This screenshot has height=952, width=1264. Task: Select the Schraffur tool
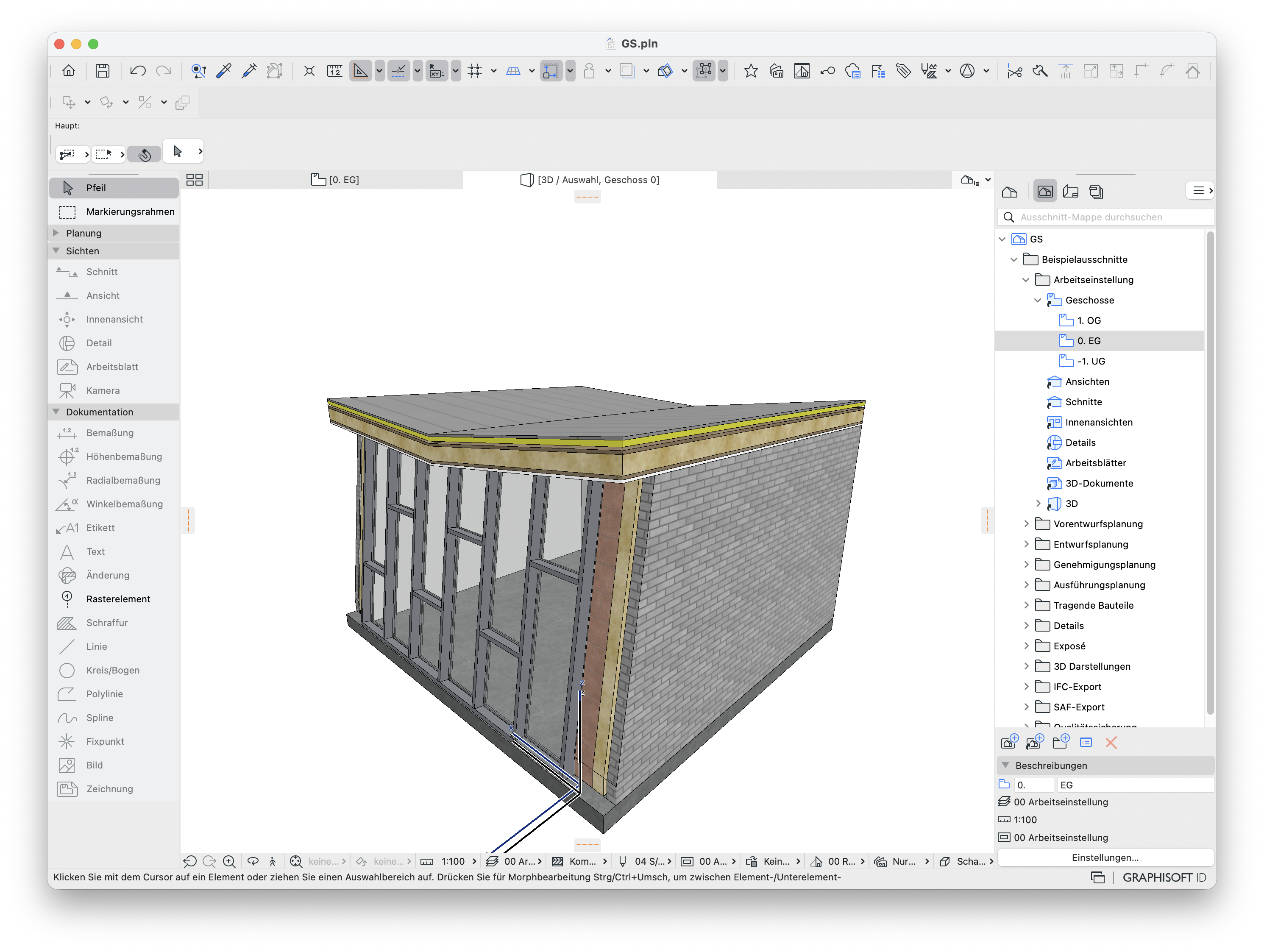coord(114,623)
